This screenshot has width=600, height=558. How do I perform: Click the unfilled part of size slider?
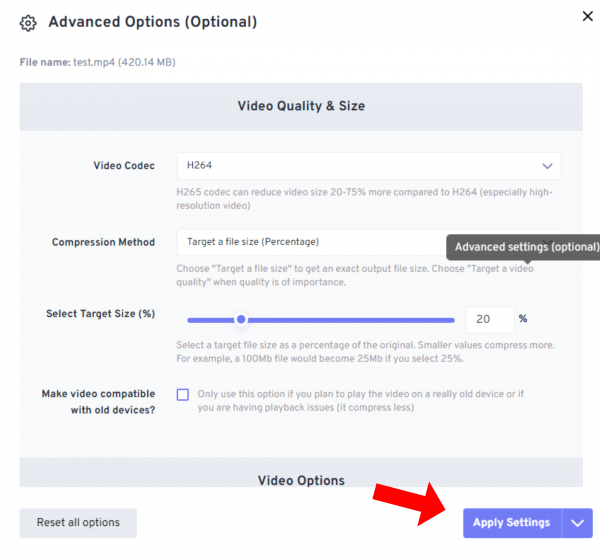[x=350, y=320]
